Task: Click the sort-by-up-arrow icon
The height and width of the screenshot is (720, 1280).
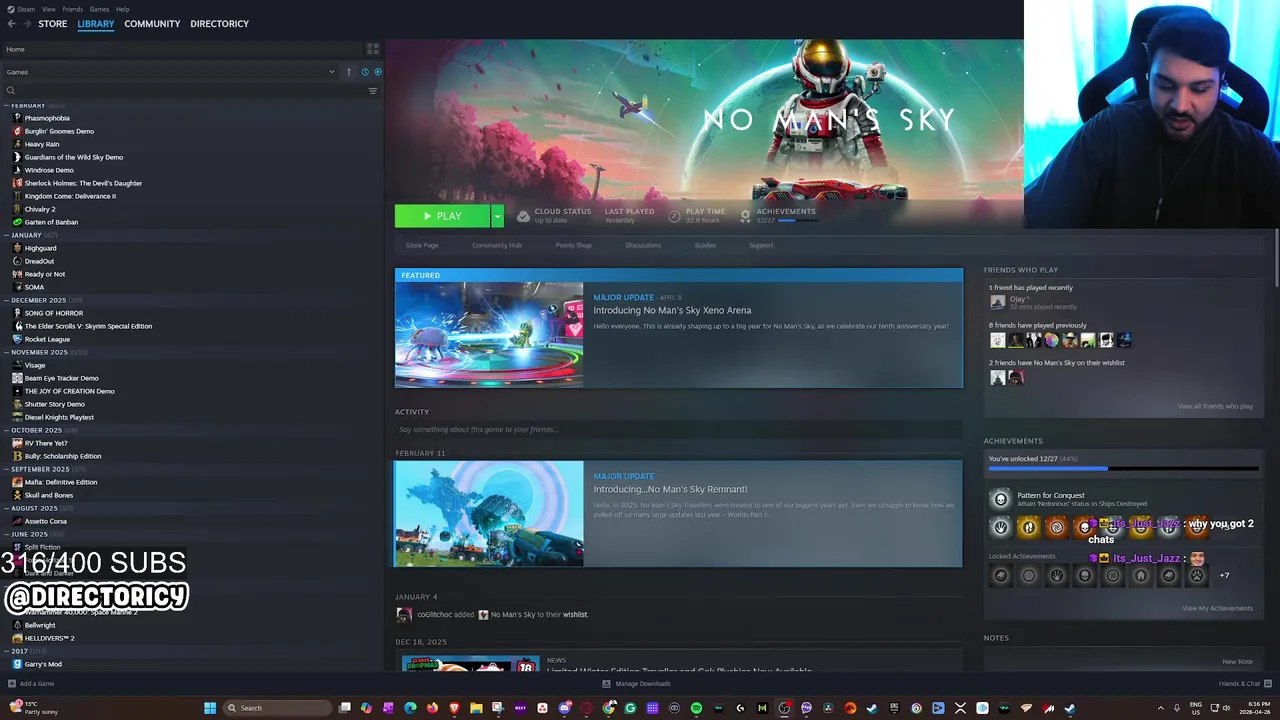Action: coord(349,72)
